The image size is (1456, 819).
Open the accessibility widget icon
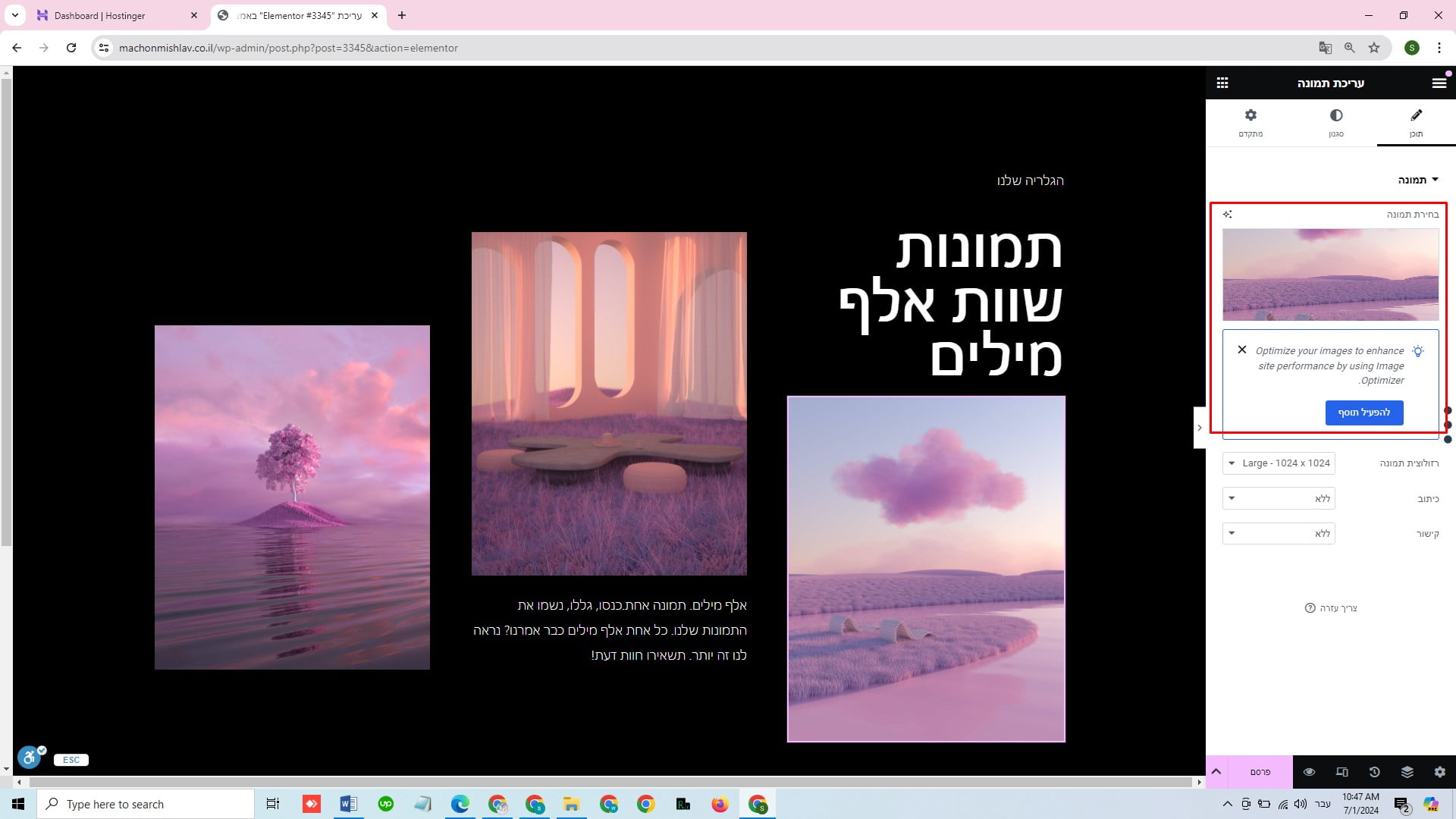[x=29, y=756]
